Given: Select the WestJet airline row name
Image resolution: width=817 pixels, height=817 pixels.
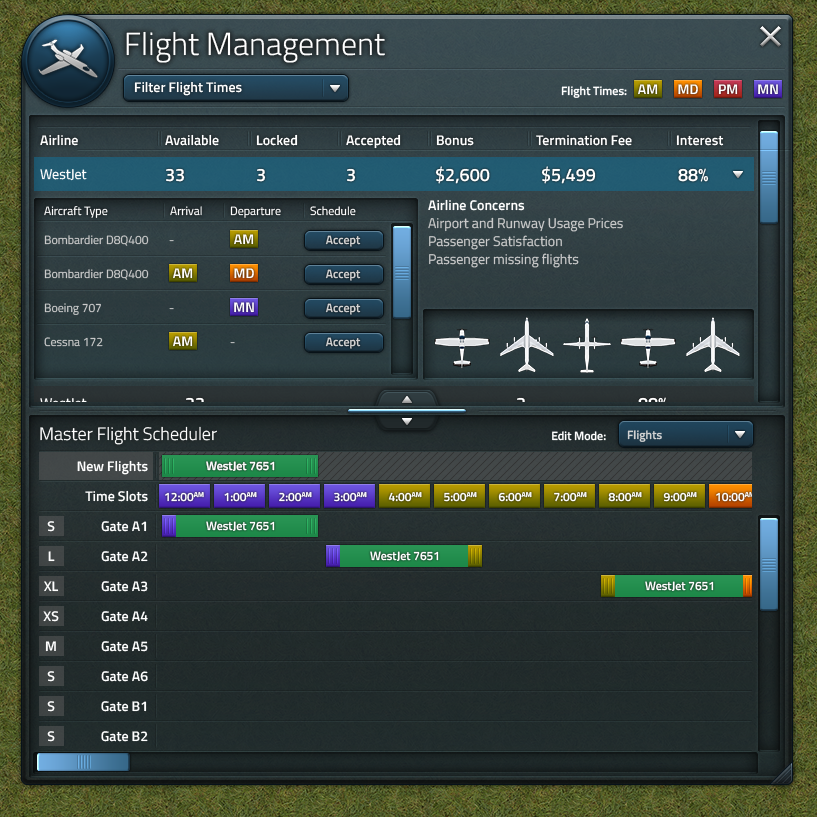Looking at the screenshot, I should point(63,174).
